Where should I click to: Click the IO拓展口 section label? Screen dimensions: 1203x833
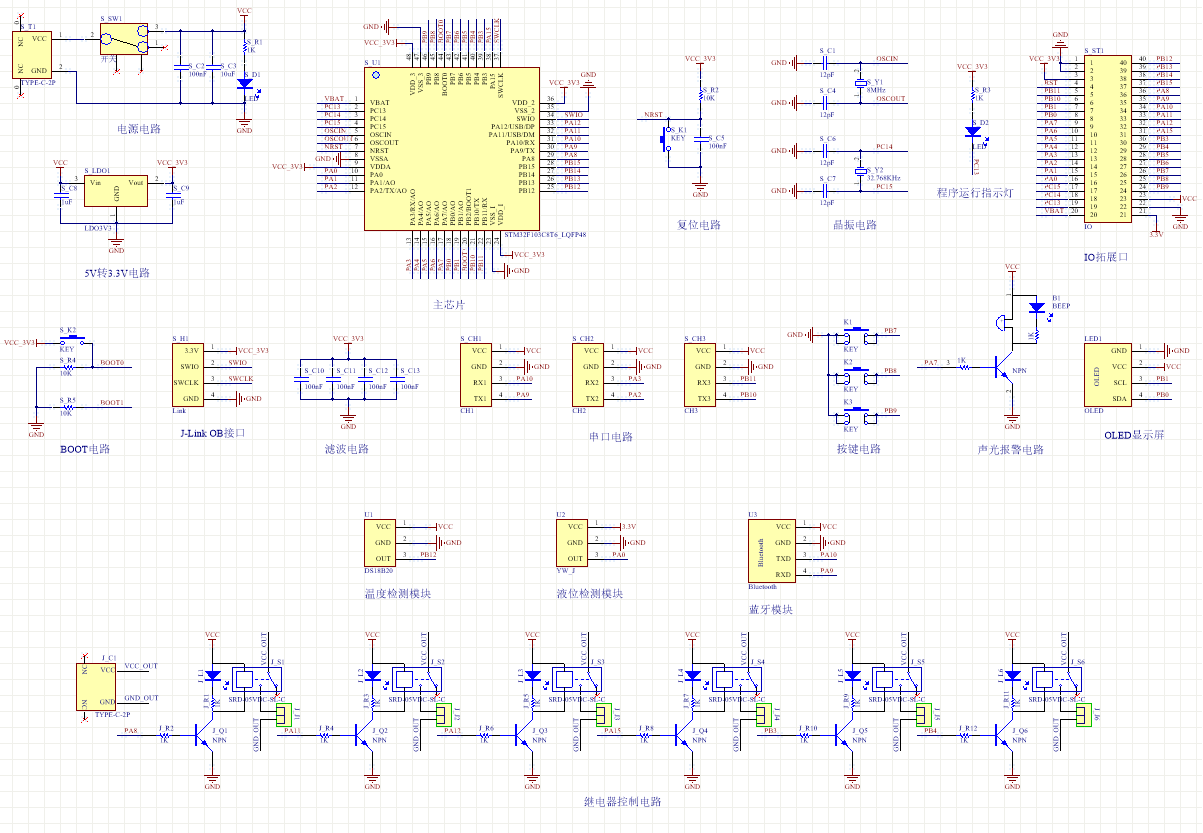pos(1105,257)
